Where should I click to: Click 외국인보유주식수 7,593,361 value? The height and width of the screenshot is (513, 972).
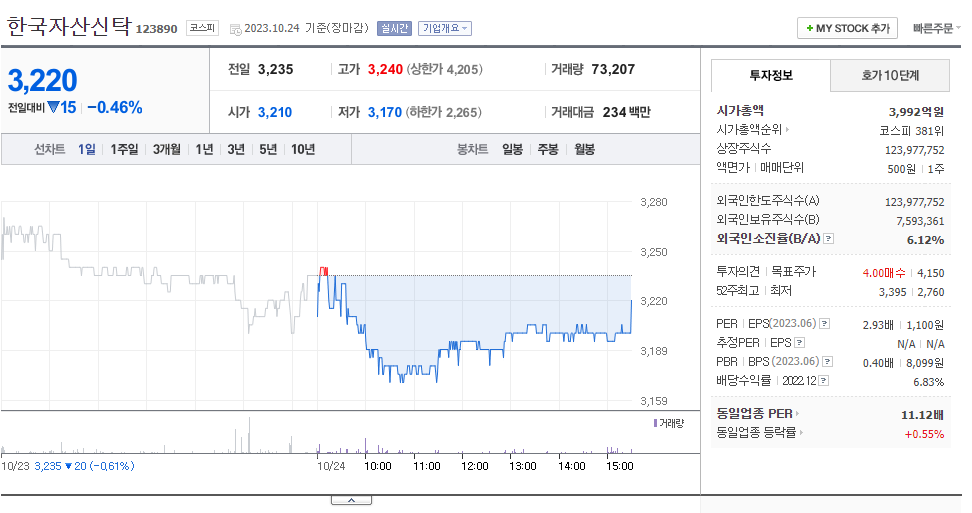[920, 221]
